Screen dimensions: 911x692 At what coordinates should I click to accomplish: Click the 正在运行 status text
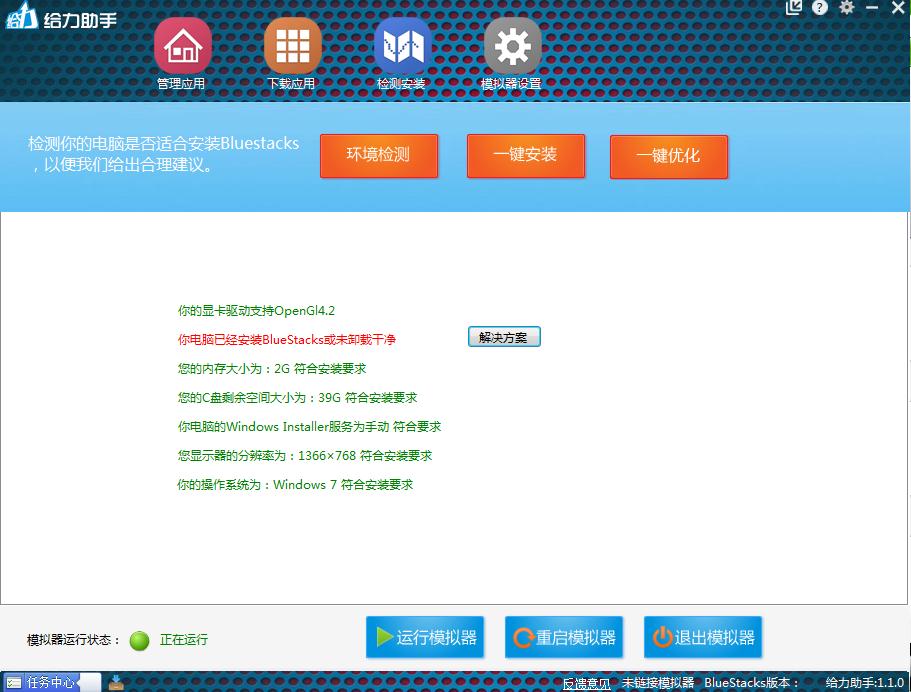point(184,640)
